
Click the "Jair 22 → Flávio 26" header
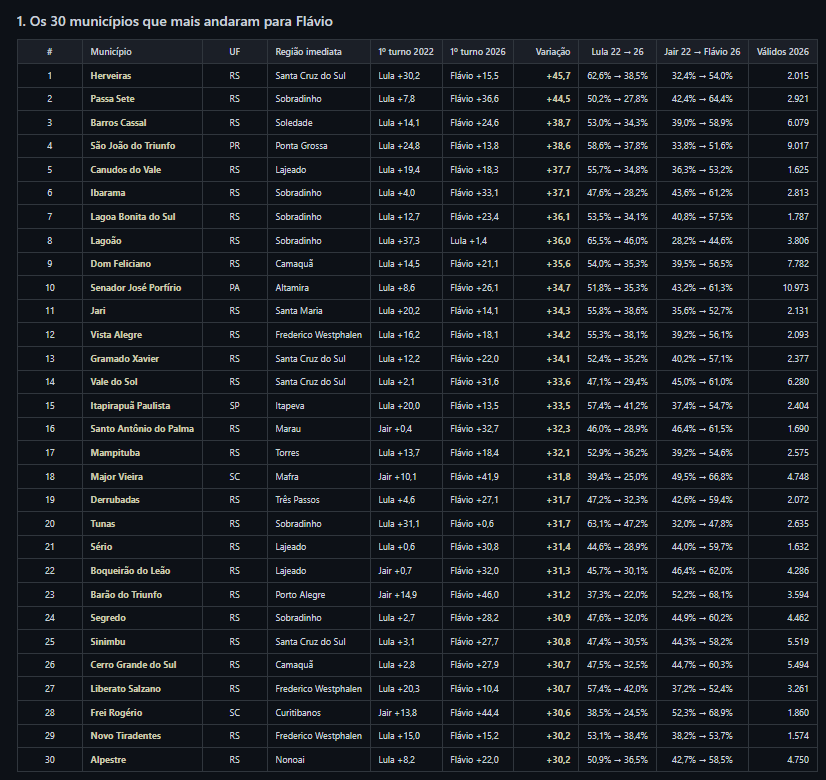pyautogui.click(x=702, y=52)
